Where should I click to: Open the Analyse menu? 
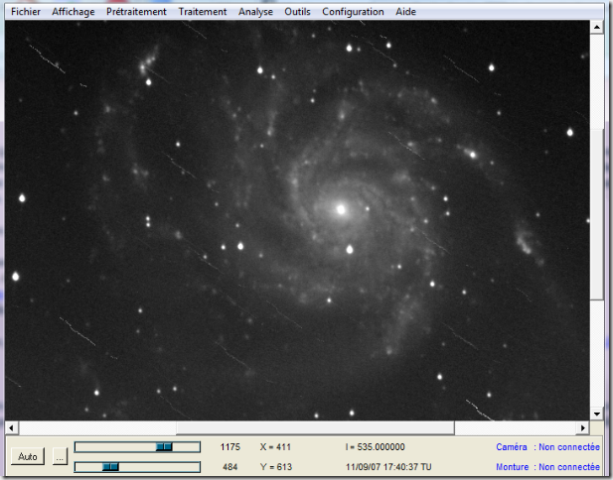pyautogui.click(x=256, y=12)
